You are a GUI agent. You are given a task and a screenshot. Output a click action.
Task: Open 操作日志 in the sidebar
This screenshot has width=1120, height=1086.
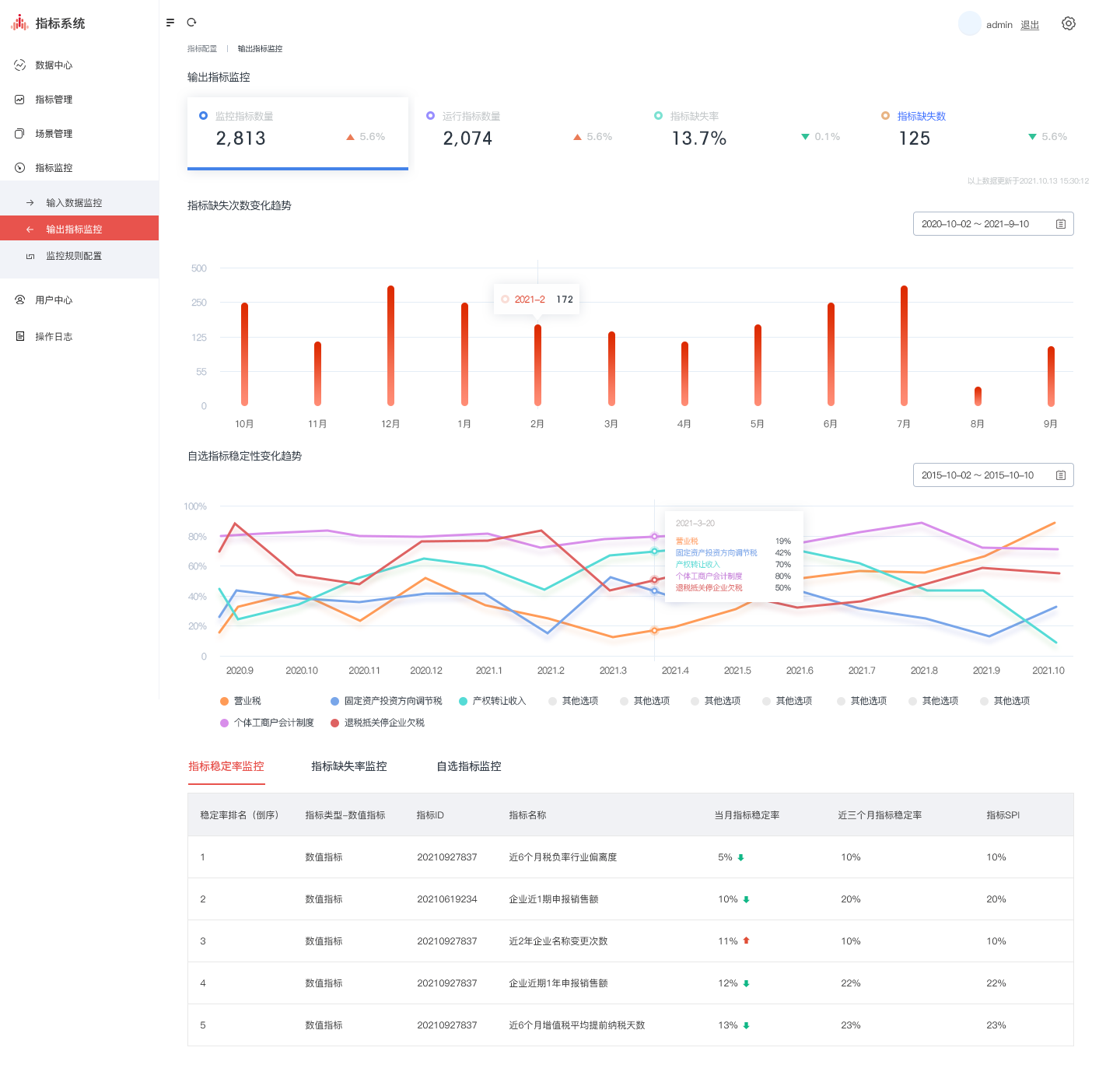[x=54, y=337]
